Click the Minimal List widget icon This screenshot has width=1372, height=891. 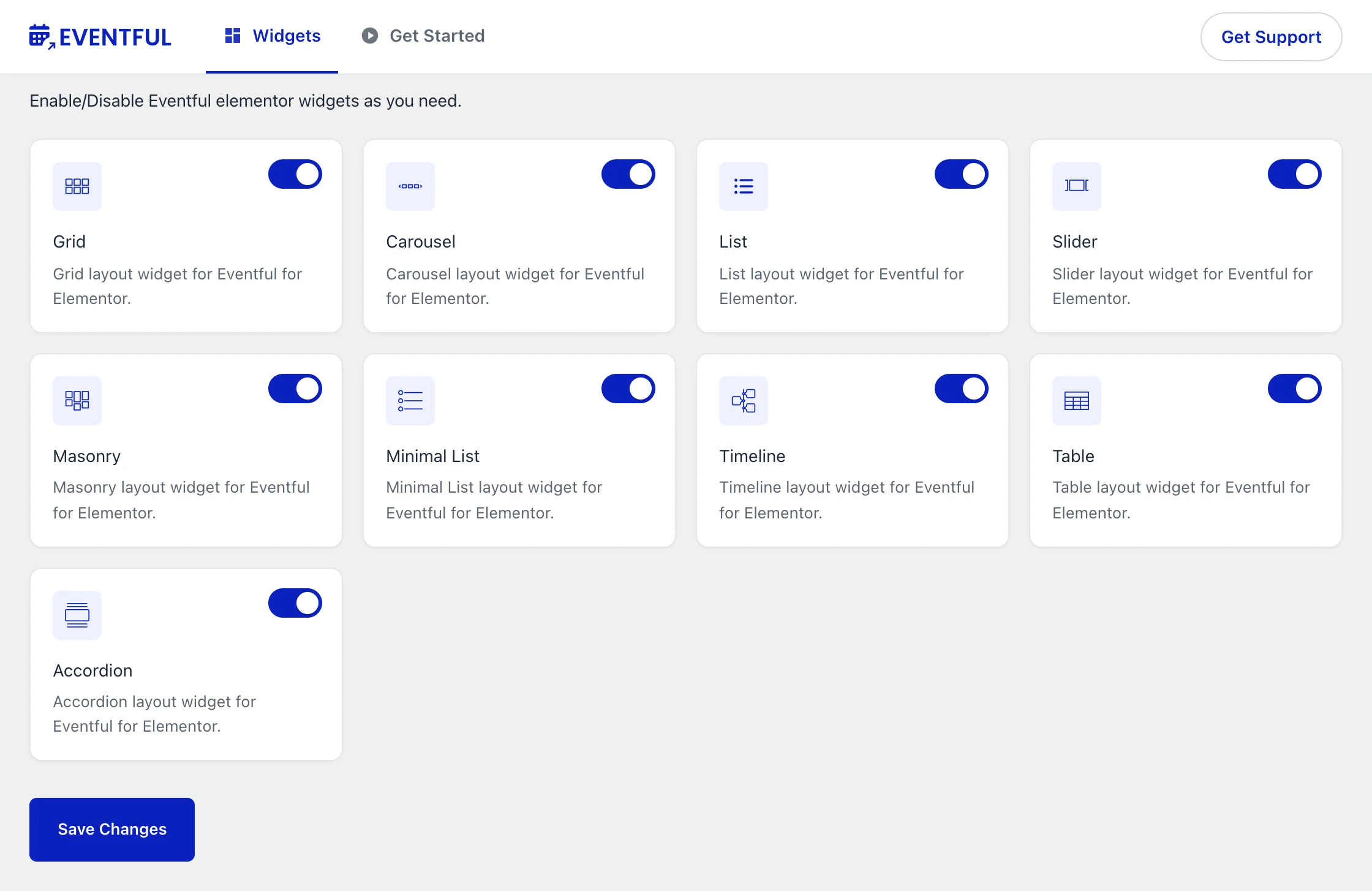[410, 401]
